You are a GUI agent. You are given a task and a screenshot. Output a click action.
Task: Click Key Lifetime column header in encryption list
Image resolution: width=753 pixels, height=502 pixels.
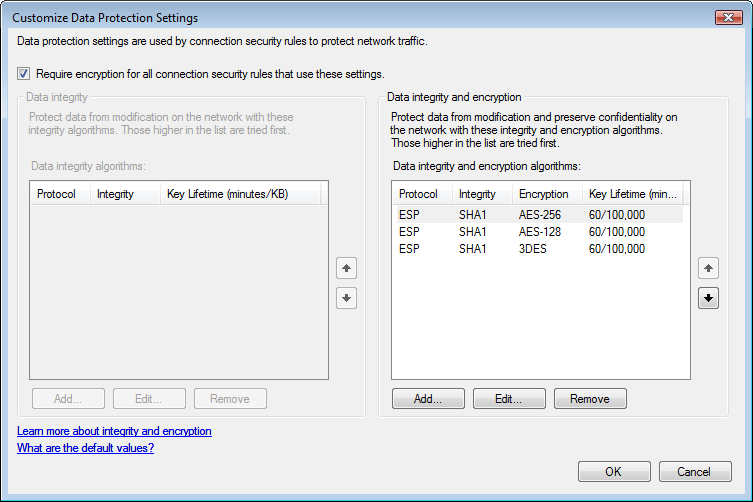click(x=632, y=194)
